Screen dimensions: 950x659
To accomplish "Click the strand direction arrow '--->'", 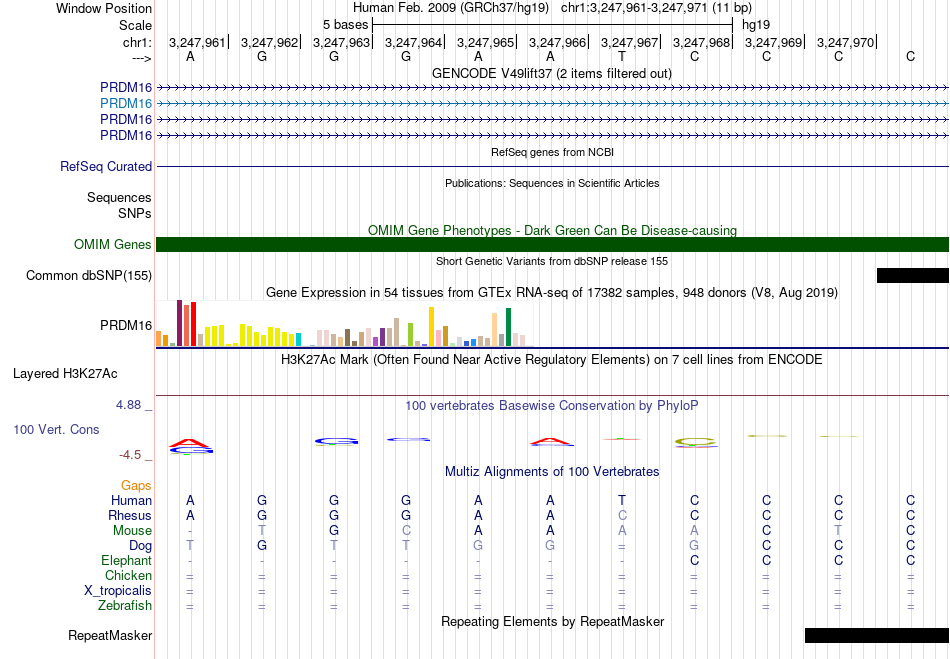I will point(141,58).
